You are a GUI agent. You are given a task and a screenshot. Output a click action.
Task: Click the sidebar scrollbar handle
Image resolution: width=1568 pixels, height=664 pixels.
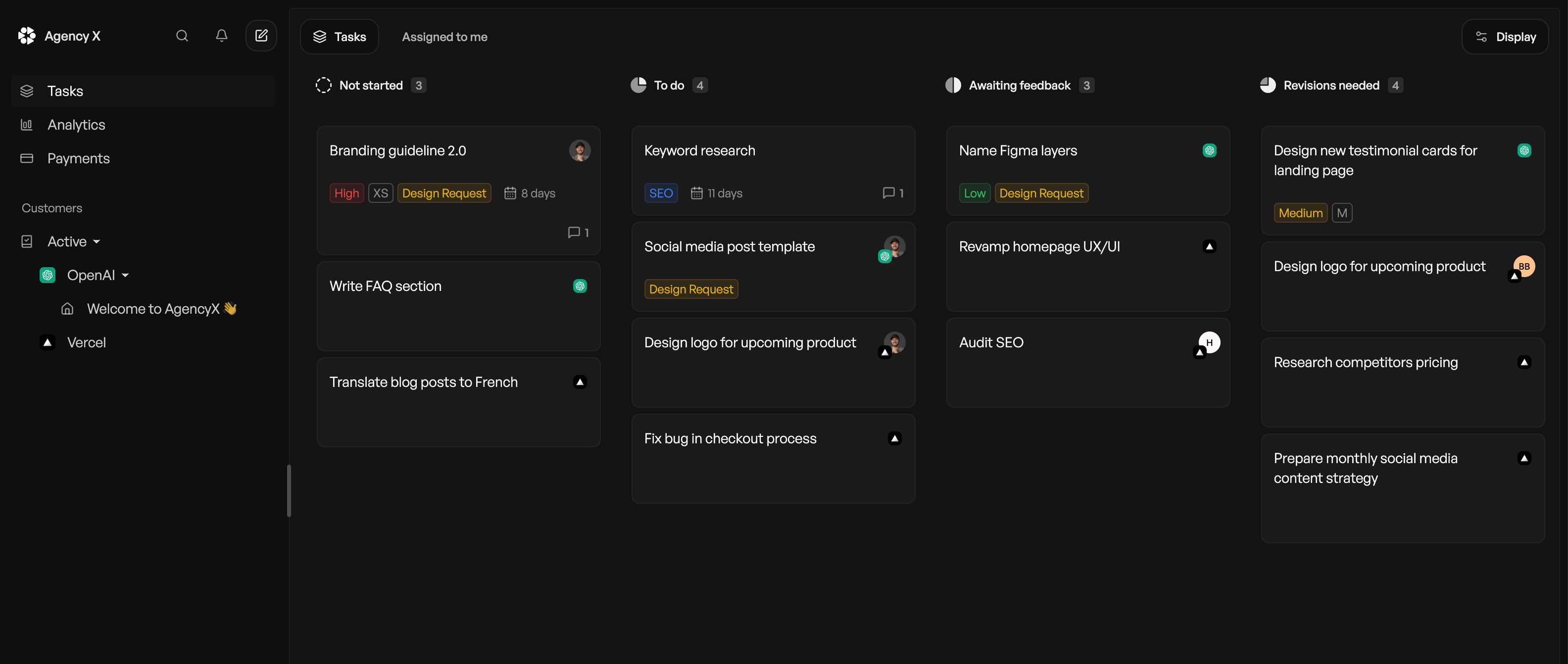point(289,490)
